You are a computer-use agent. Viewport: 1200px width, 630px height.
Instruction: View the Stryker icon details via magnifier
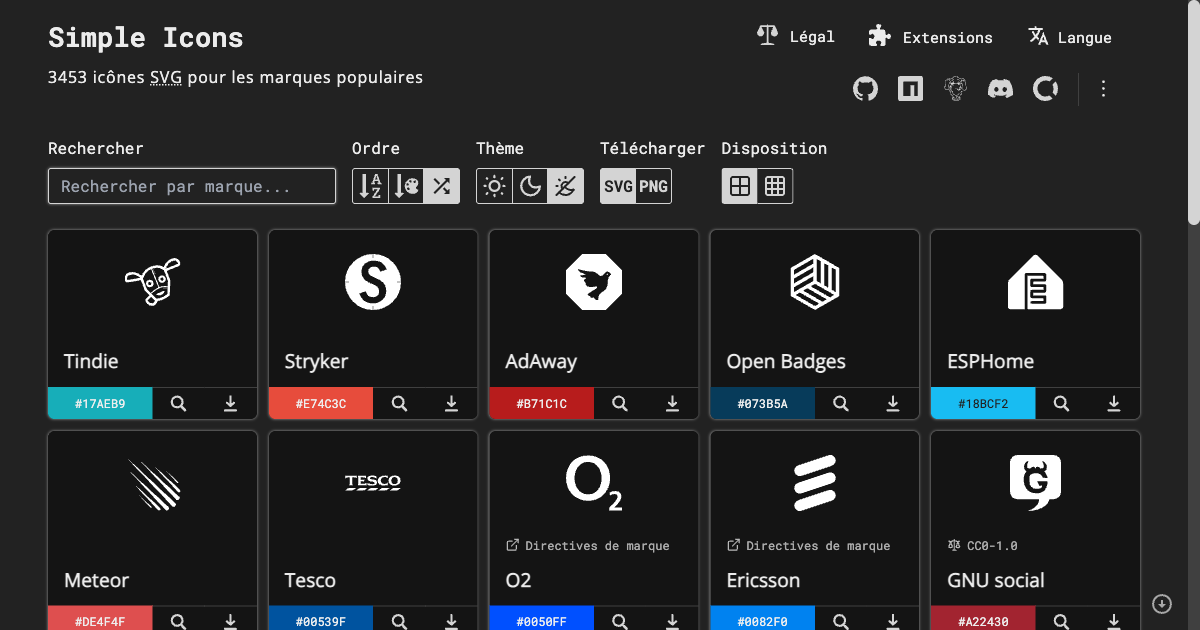click(399, 404)
